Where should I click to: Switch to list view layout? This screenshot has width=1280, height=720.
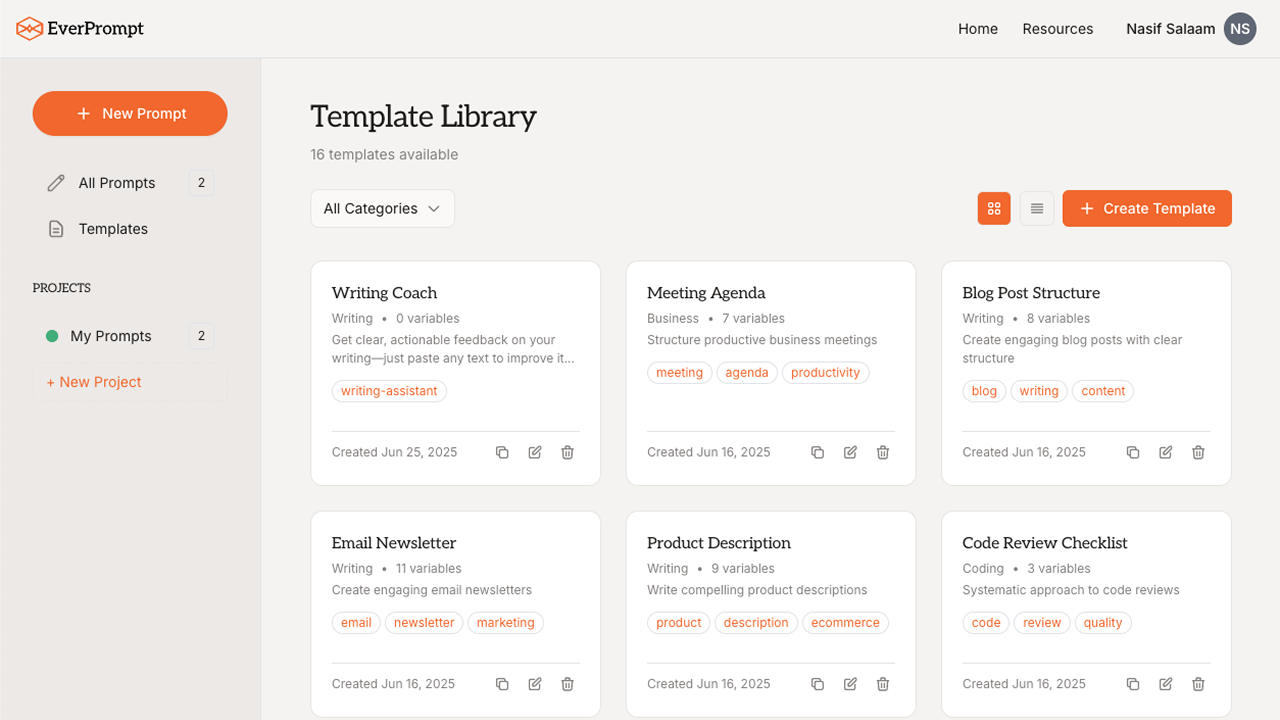tap(1037, 208)
